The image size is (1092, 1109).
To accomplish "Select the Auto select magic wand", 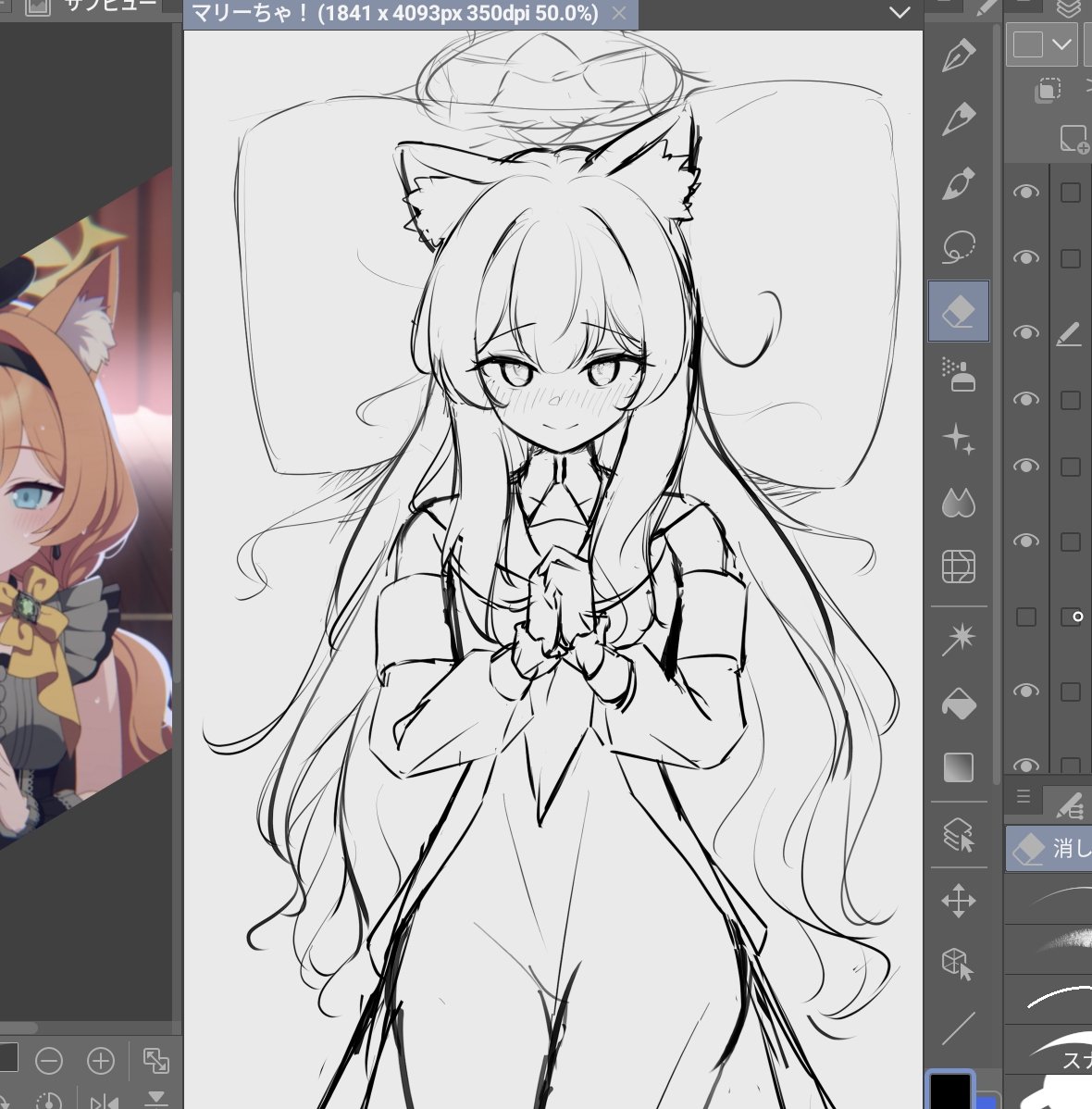I will click(x=959, y=640).
